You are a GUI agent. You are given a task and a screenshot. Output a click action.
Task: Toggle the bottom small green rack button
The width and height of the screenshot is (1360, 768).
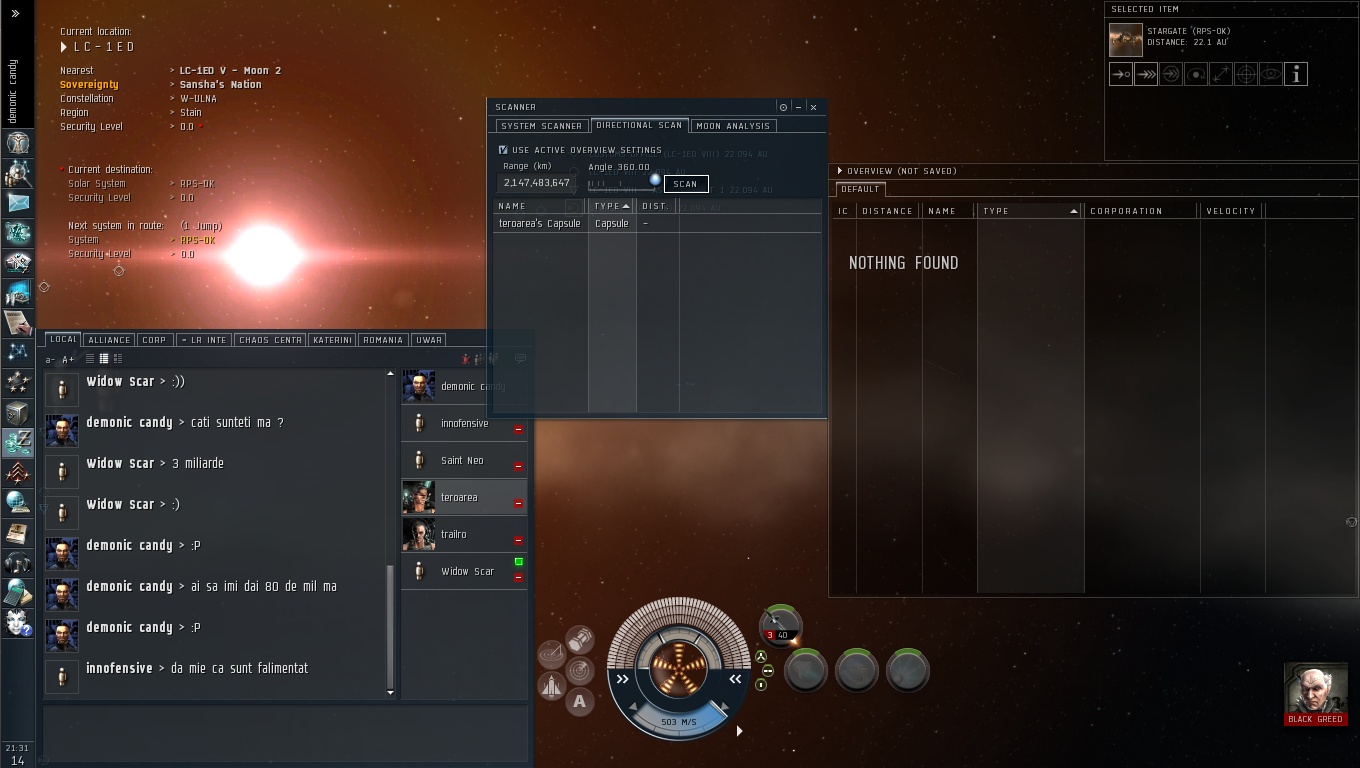(761, 685)
